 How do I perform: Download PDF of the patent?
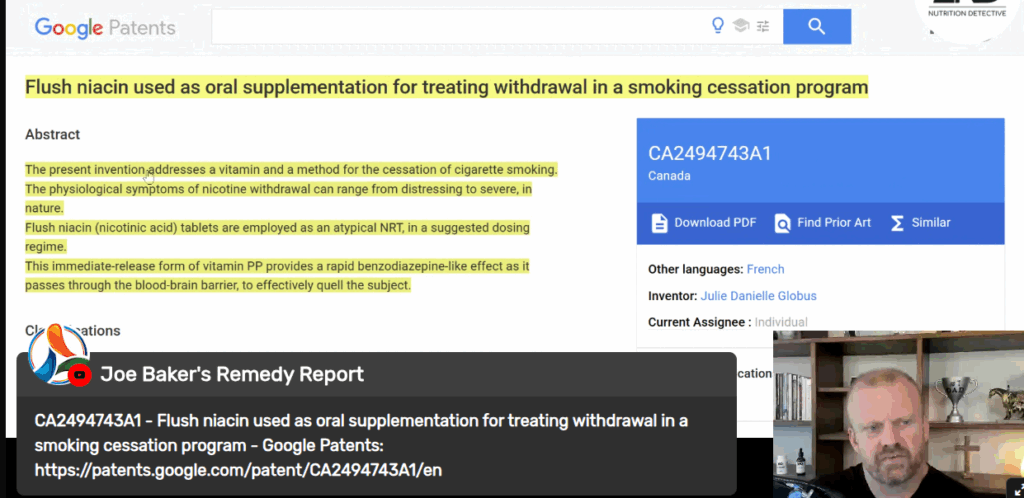click(704, 223)
